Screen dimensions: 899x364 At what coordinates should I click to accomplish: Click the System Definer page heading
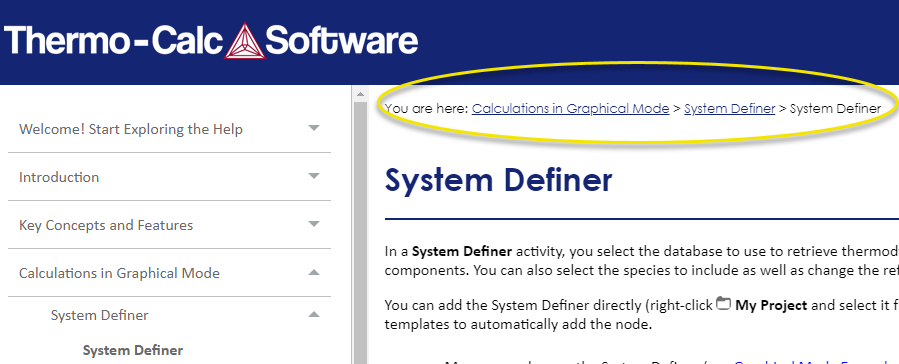coord(498,179)
